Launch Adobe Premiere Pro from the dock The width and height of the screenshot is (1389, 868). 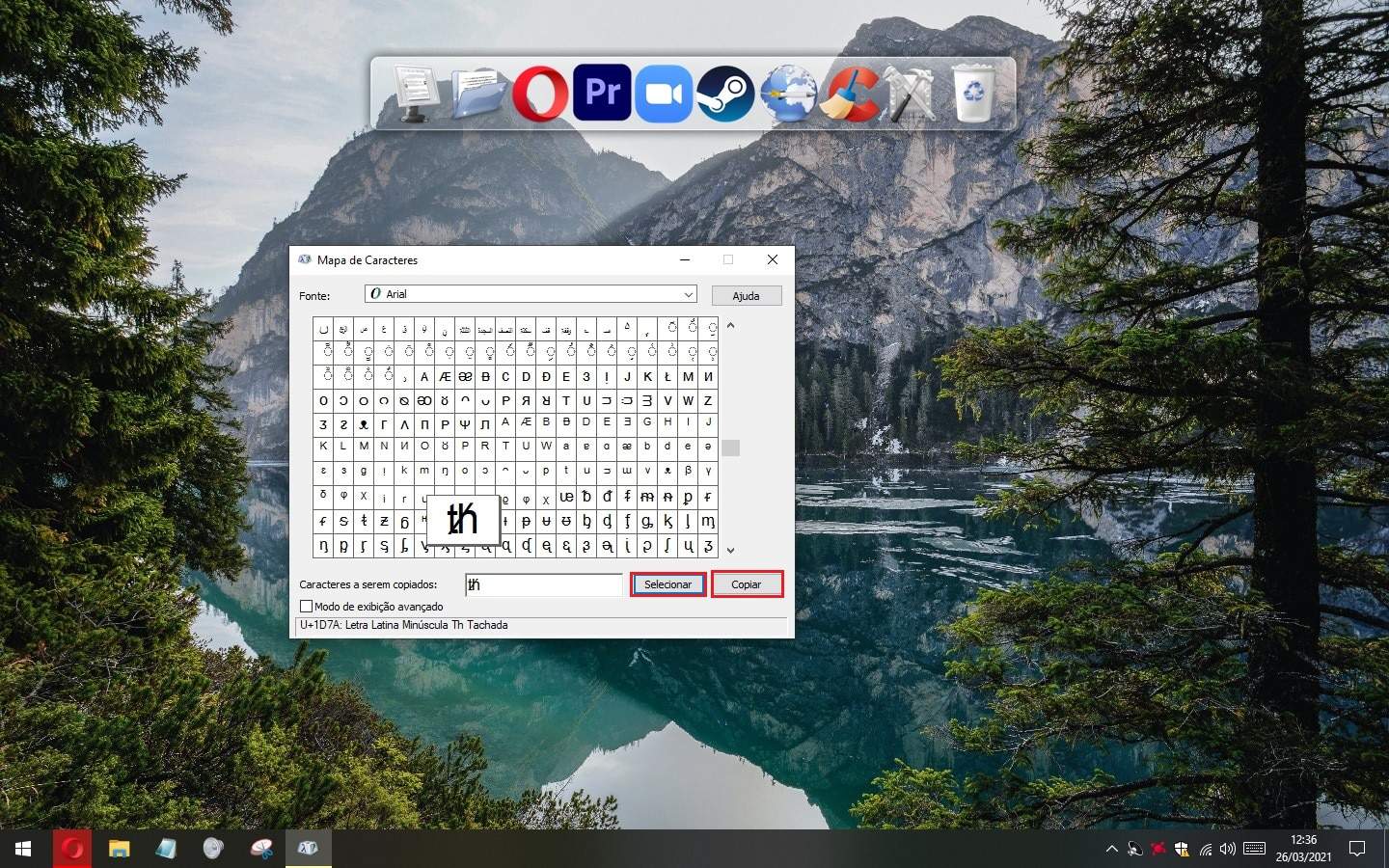[602, 93]
